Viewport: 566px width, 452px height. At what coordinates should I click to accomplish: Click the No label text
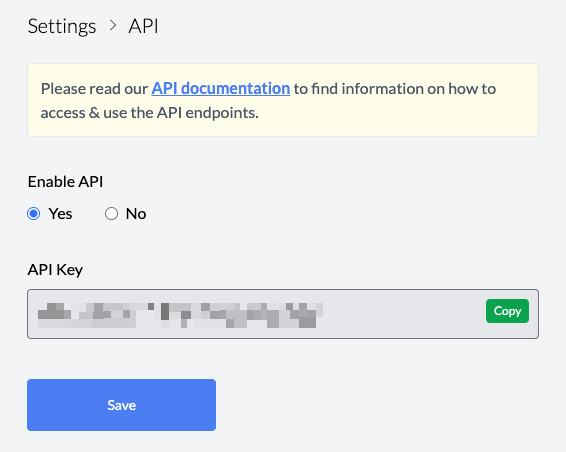(x=136, y=214)
